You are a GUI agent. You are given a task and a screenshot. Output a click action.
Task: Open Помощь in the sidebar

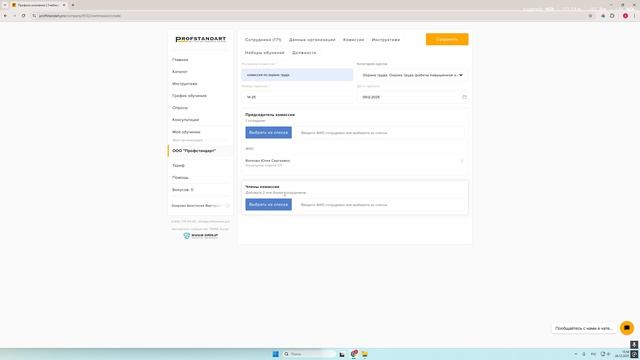pos(180,178)
